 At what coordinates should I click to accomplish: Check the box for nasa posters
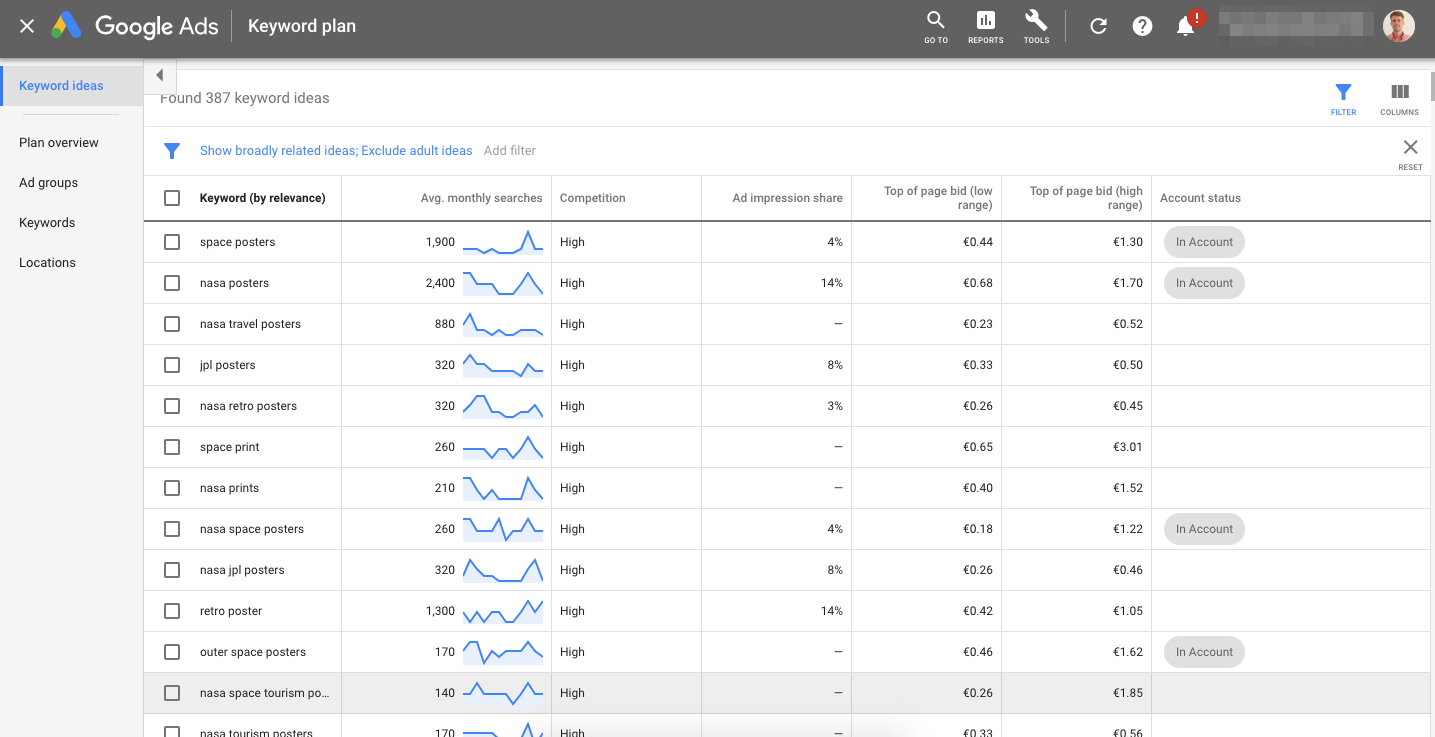172,283
